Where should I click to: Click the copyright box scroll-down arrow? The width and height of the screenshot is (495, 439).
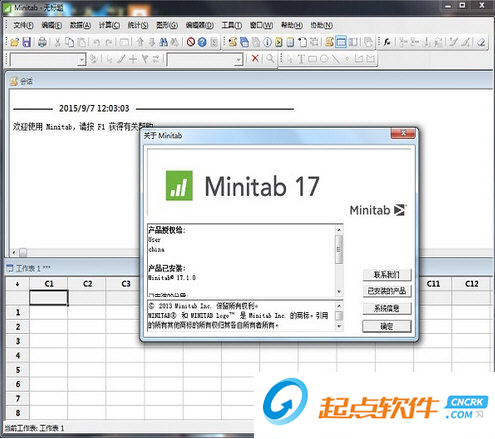[x=339, y=326]
